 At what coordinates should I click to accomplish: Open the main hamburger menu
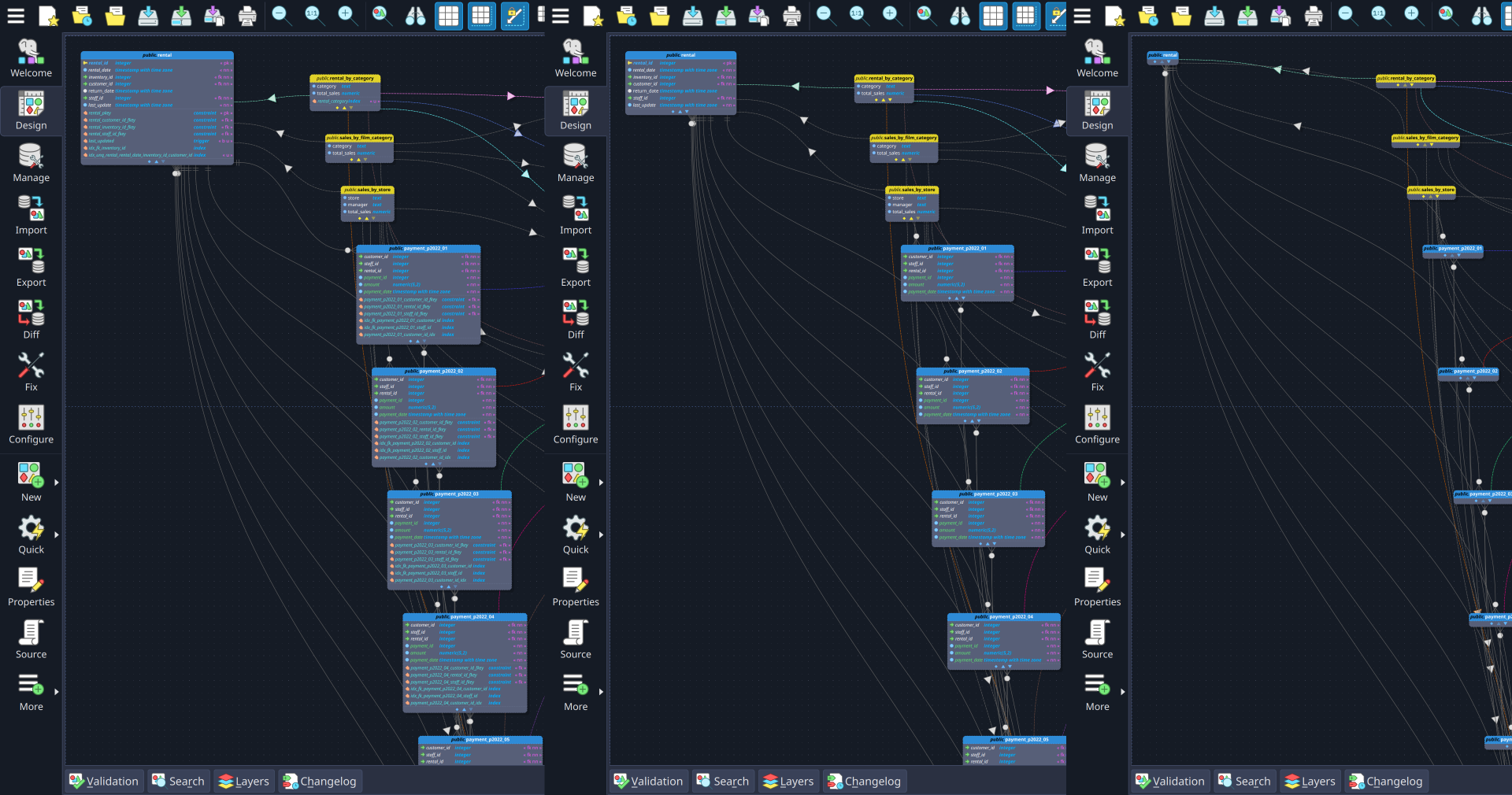pyautogui.click(x=16, y=16)
